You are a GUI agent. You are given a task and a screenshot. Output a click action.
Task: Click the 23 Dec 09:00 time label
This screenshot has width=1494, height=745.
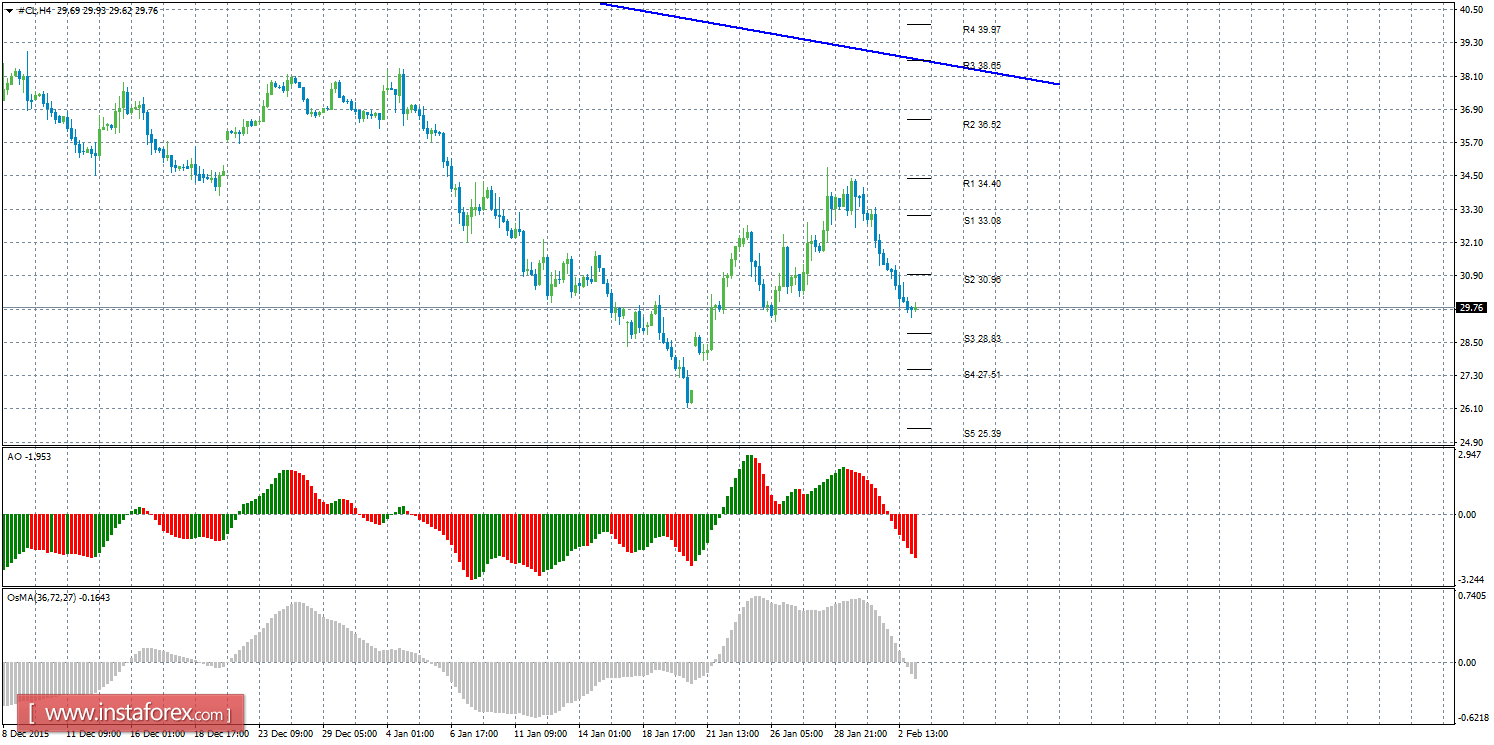287,733
